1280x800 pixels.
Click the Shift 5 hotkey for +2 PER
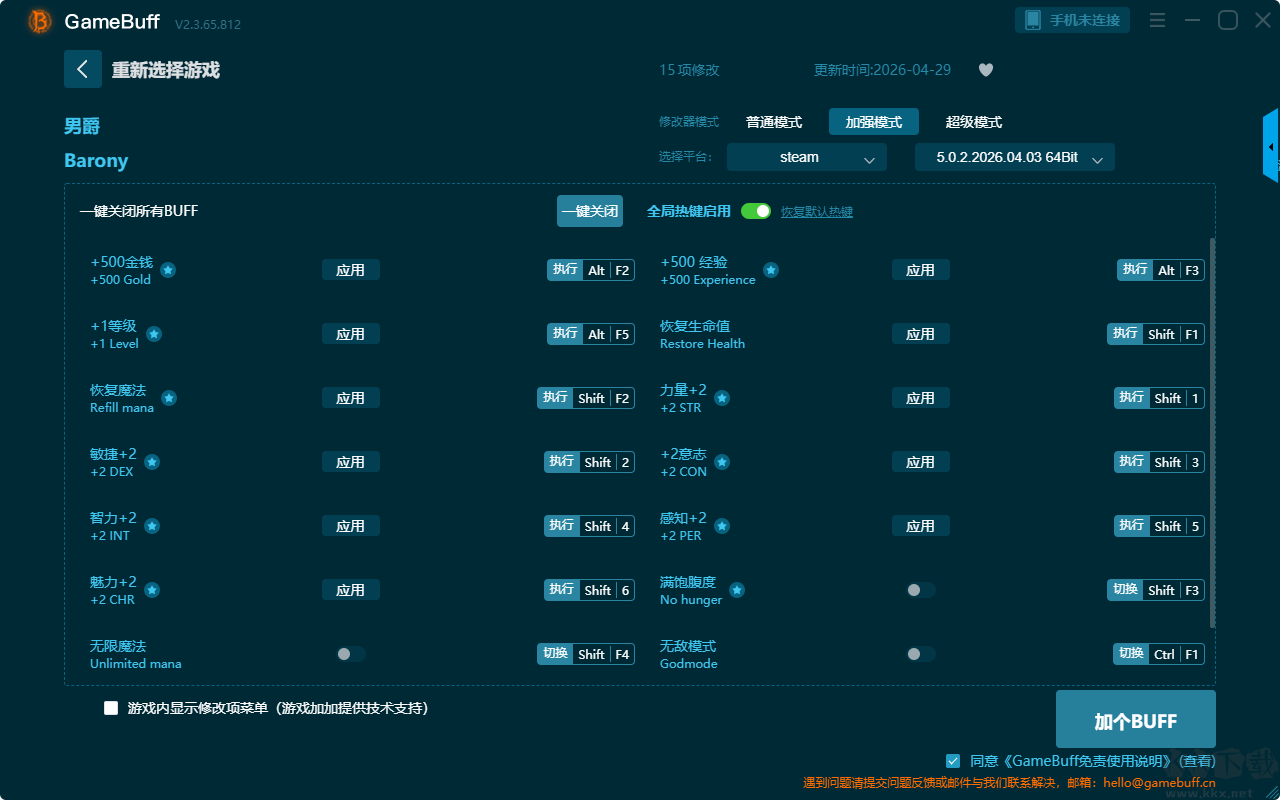(1159, 526)
